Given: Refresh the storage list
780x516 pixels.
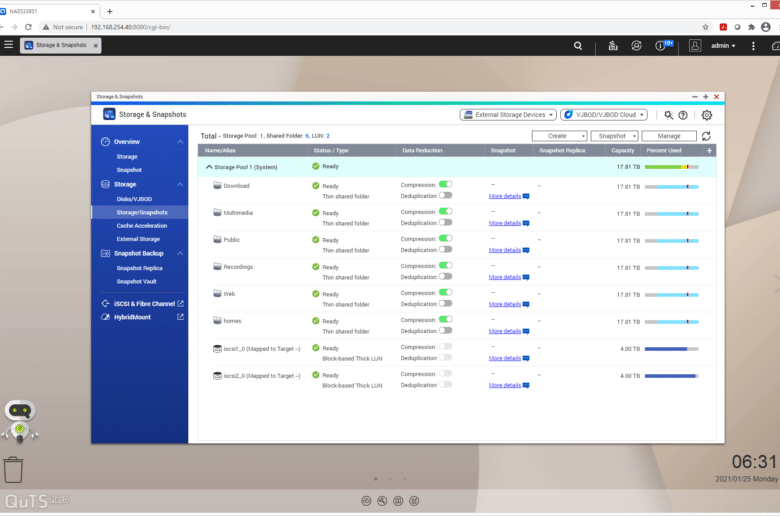Looking at the screenshot, I should (x=706, y=136).
